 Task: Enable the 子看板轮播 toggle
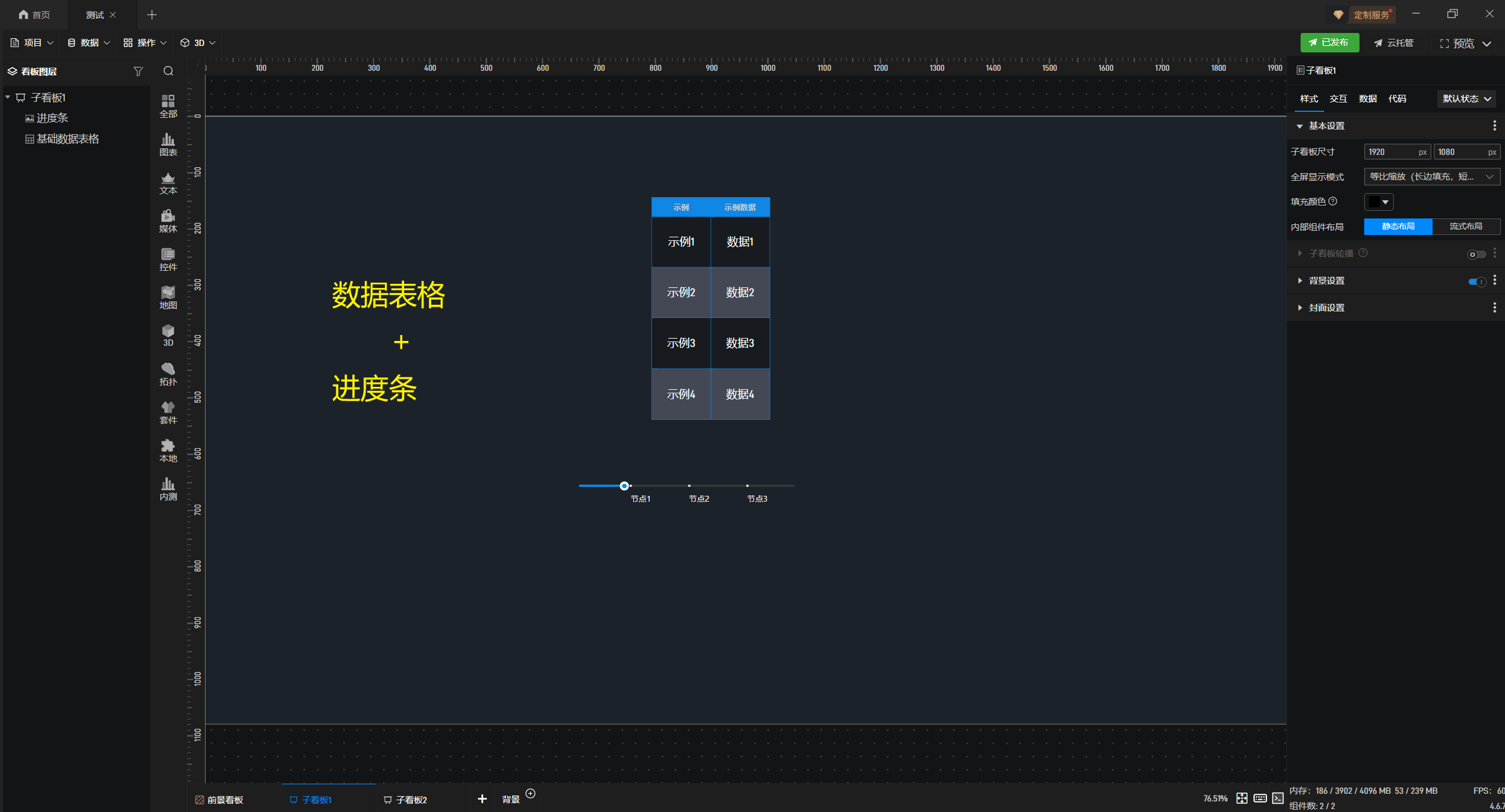click(x=1476, y=254)
